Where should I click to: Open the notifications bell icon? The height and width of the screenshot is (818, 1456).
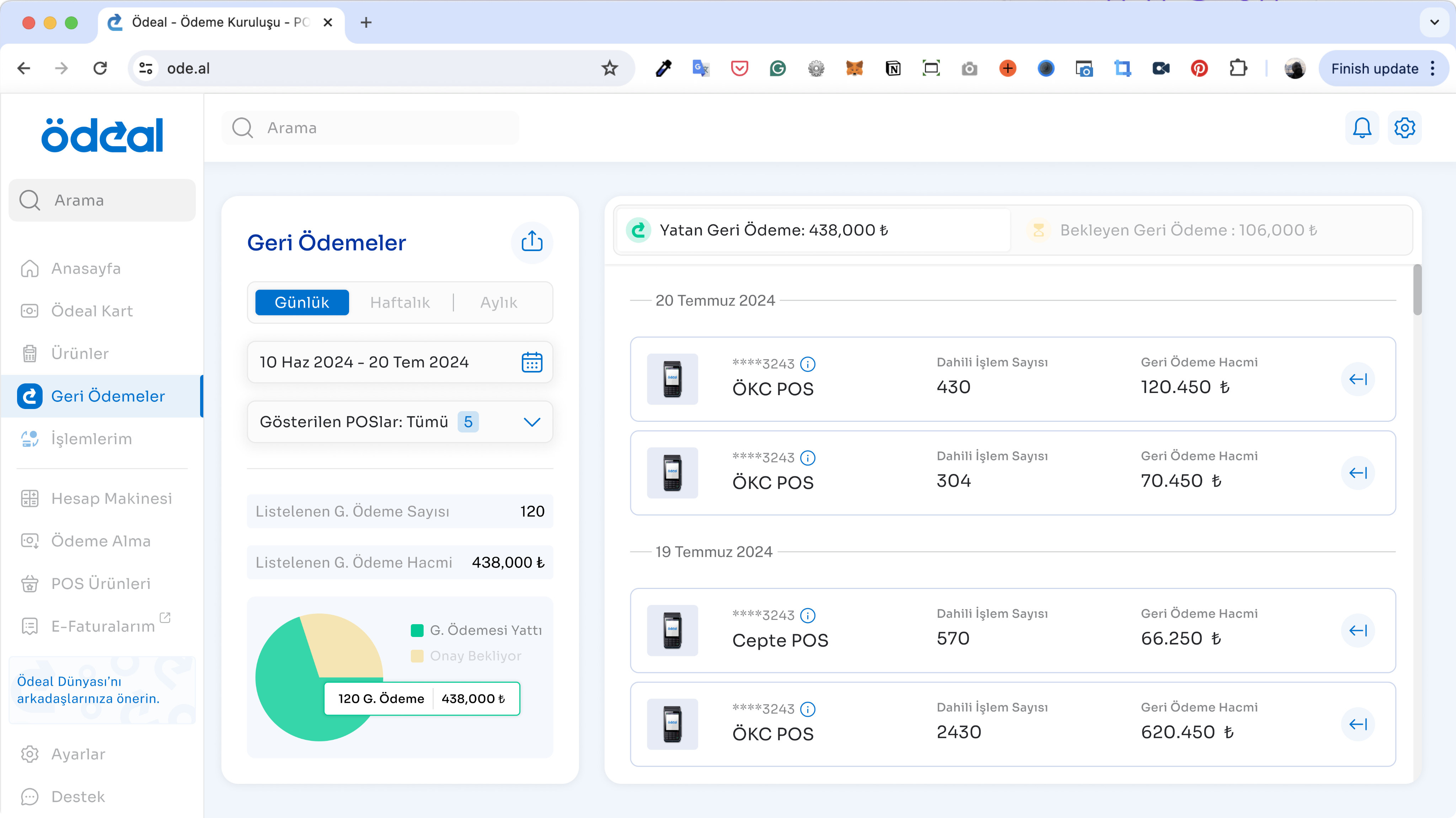1361,128
